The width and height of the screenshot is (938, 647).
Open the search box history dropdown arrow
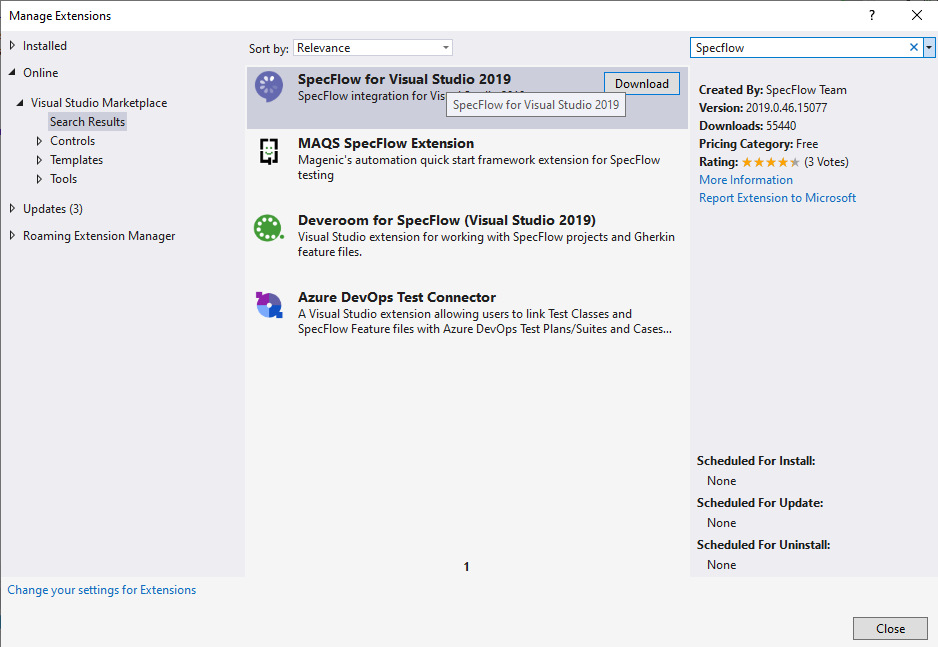929,47
